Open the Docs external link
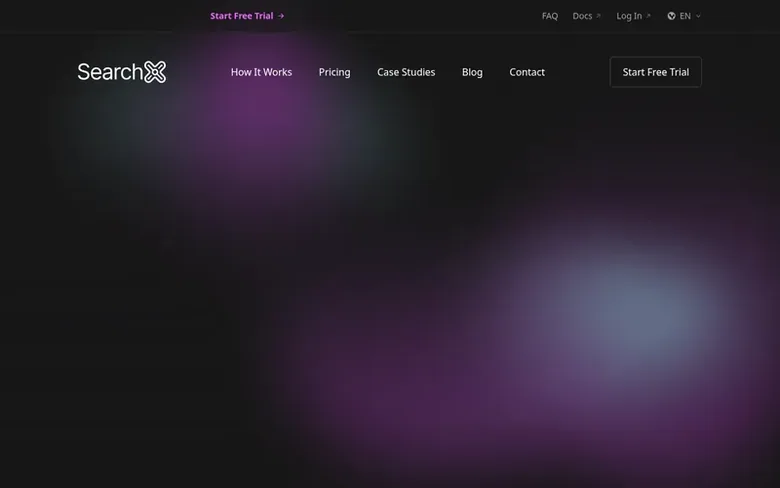Image resolution: width=780 pixels, height=488 pixels. [586, 16]
